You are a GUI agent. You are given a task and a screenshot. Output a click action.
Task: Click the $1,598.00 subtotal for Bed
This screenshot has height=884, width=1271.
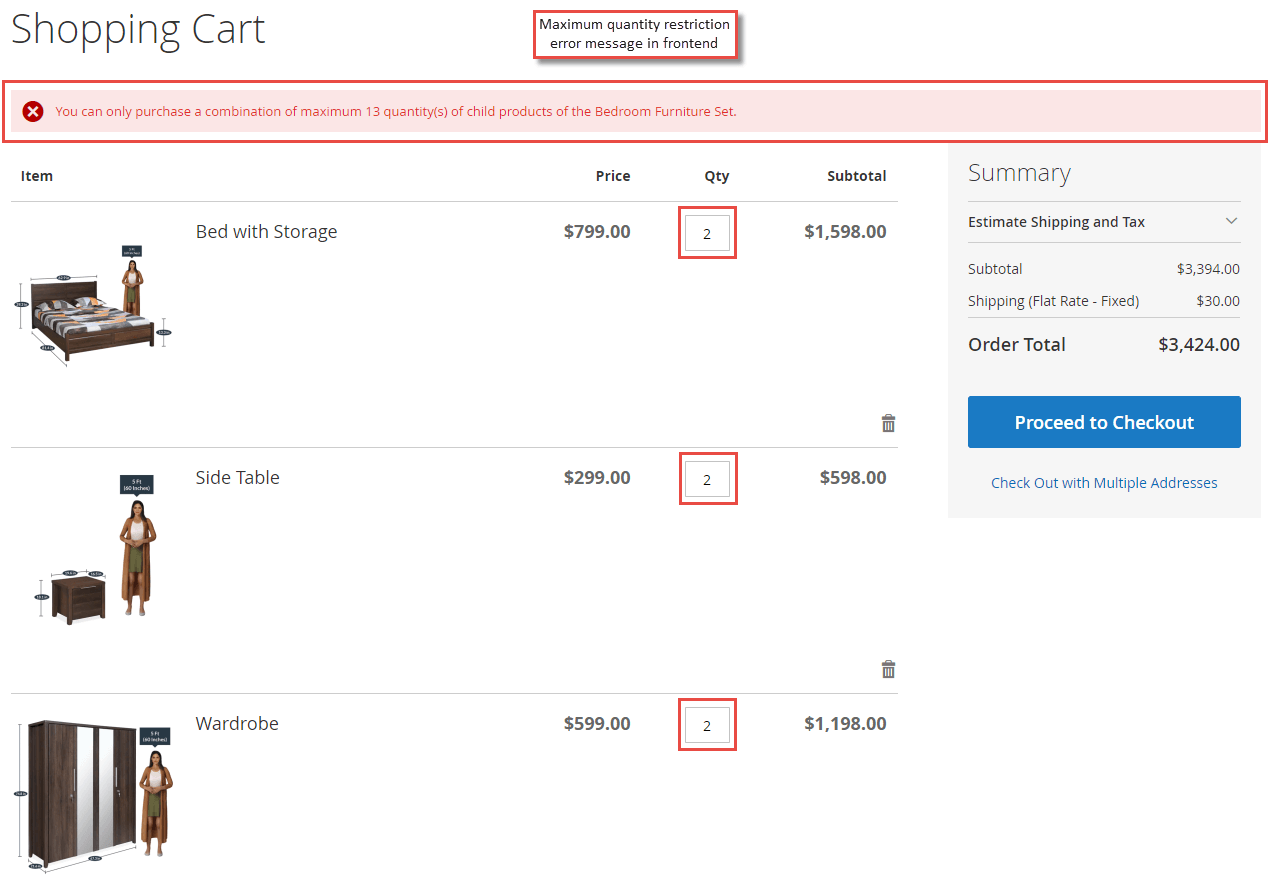[845, 231]
